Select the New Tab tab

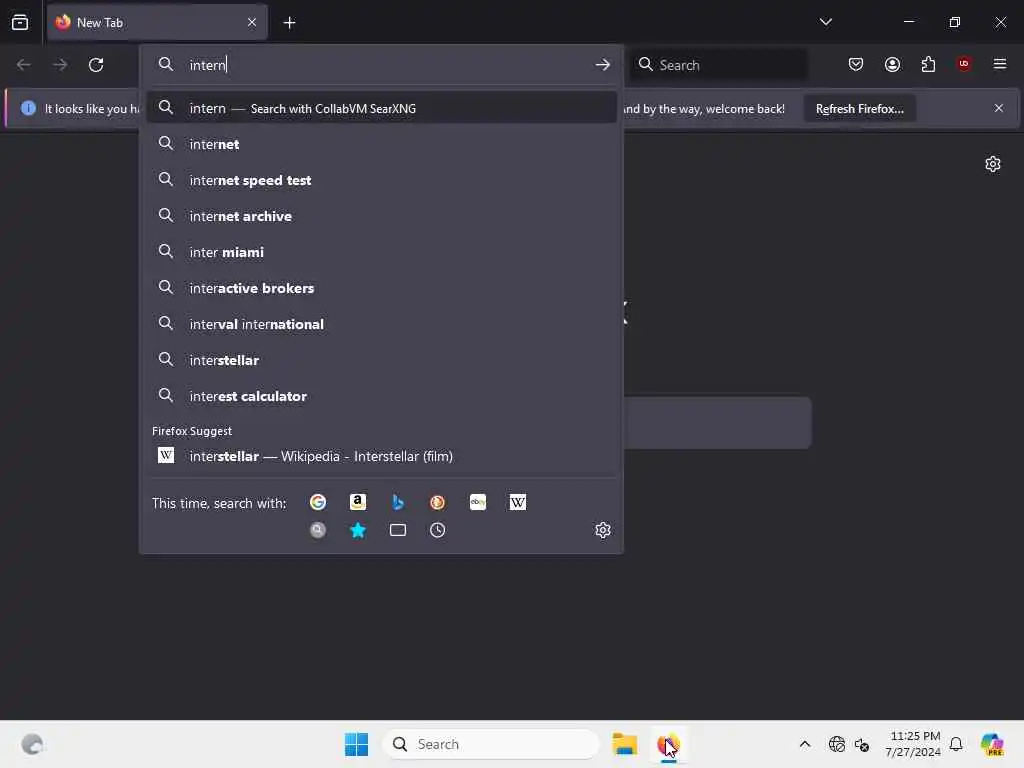(x=157, y=22)
